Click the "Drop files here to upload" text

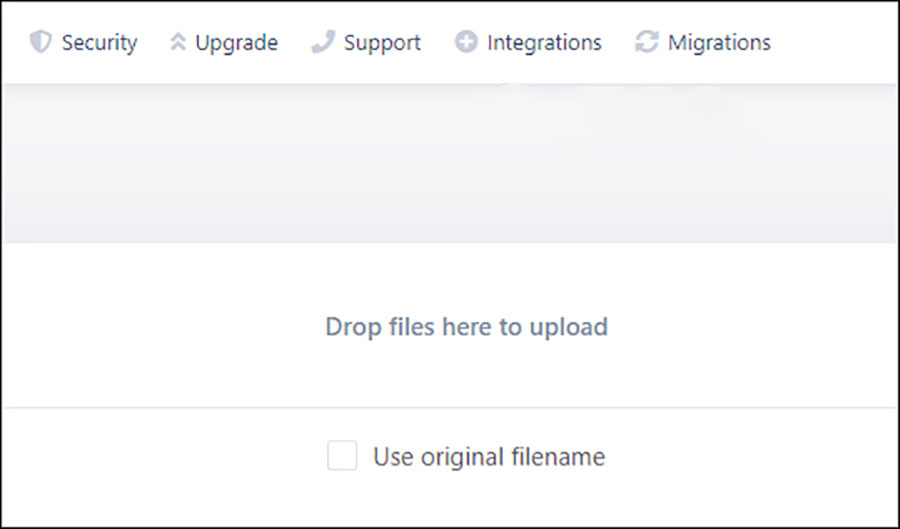point(466,327)
